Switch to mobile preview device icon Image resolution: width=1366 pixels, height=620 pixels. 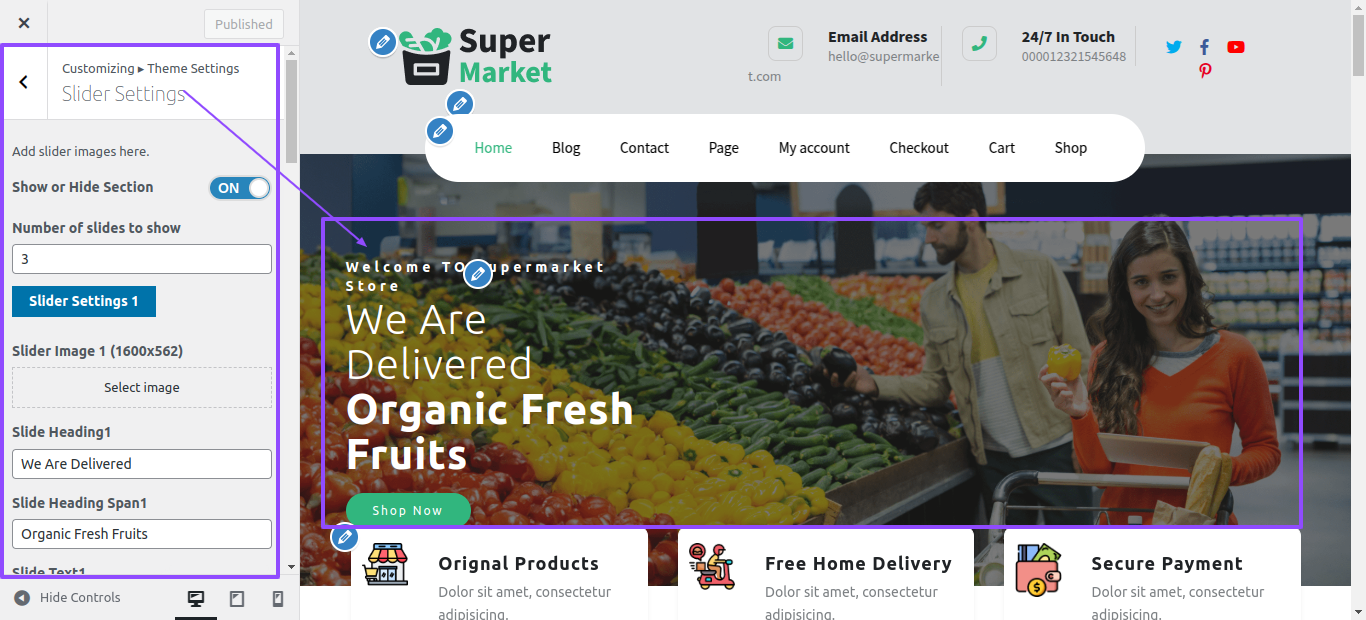tap(278, 599)
